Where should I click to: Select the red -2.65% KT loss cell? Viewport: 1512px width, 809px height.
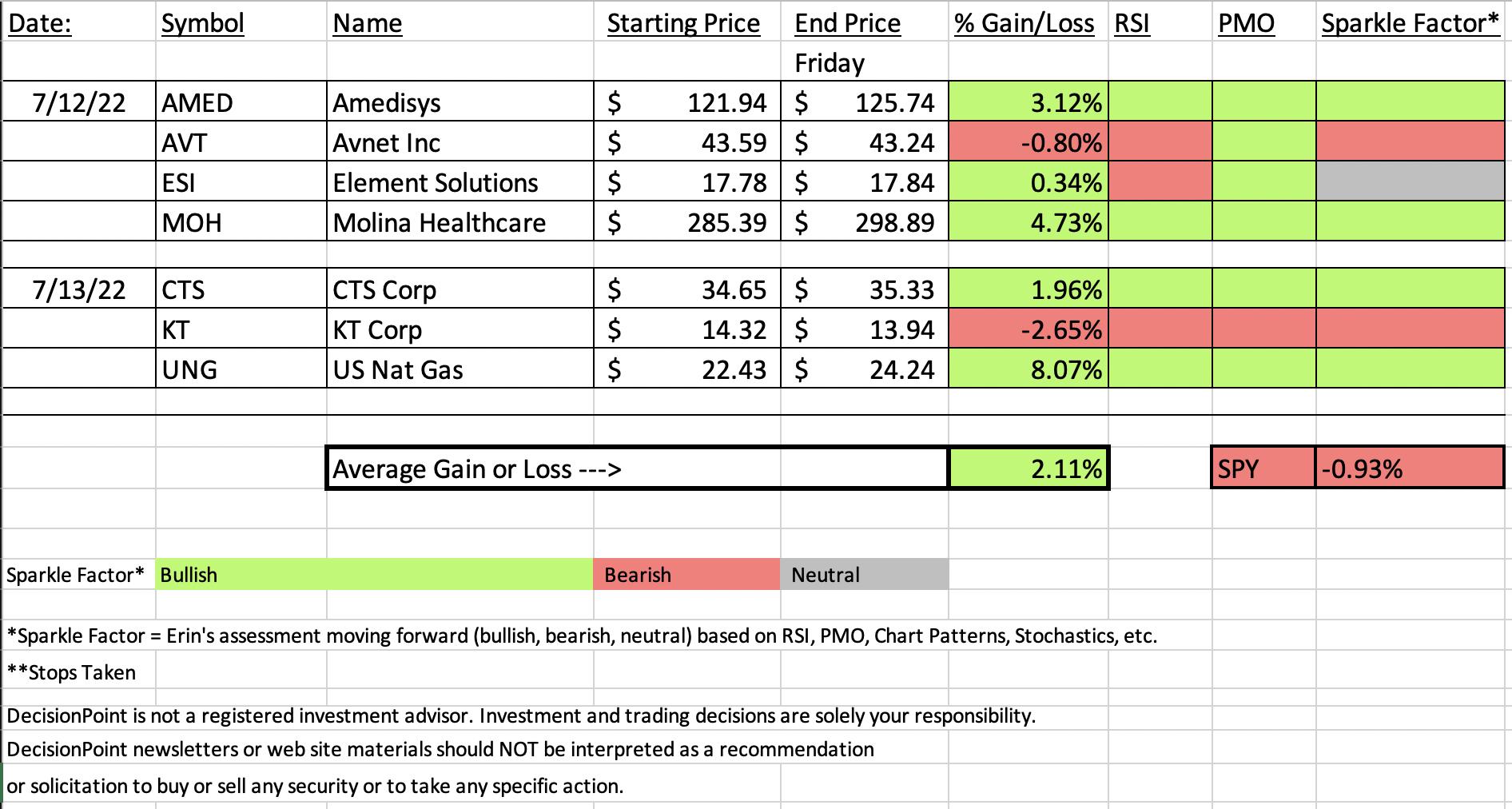(x=1029, y=329)
